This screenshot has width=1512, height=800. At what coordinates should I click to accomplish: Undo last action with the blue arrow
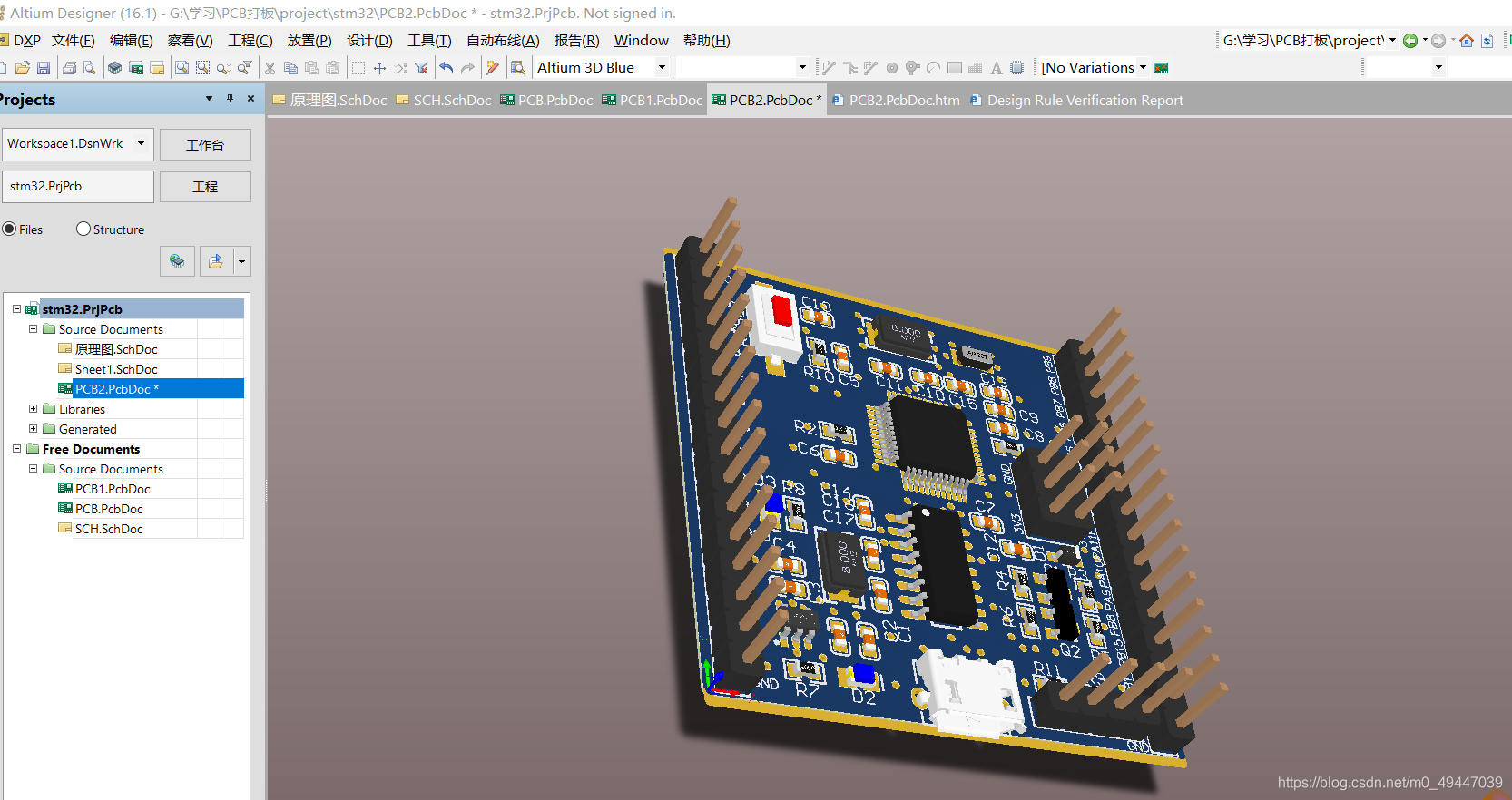[447, 68]
